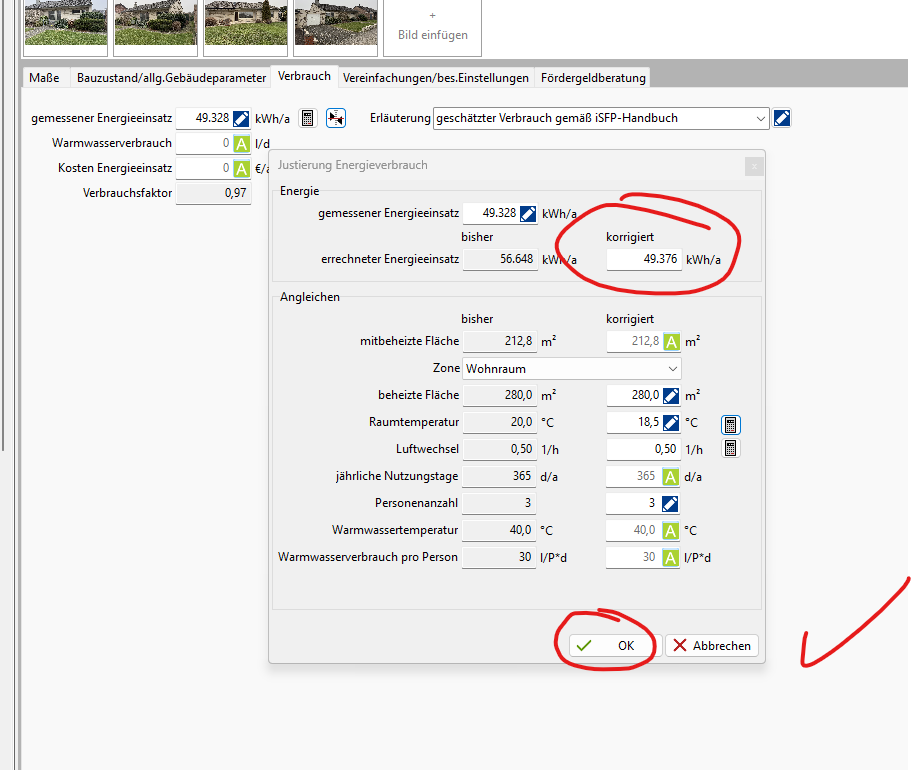
Task: Open the Bauzustand/allg.Gebäudeparameter tab
Action: click(171, 78)
